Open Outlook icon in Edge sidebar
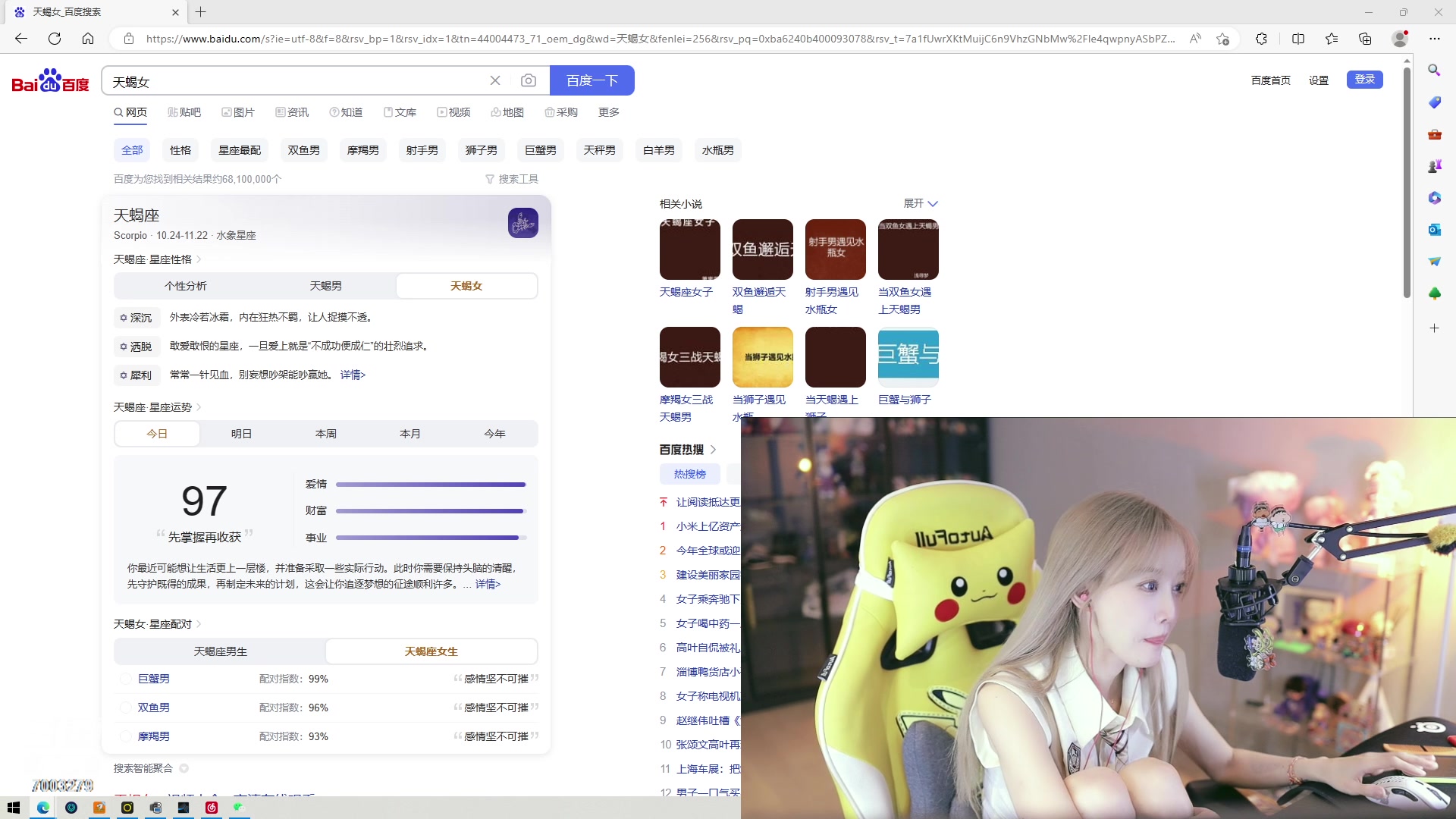This screenshot has height=819, width=1456. pyautogui.click(x=1434, y=229)
